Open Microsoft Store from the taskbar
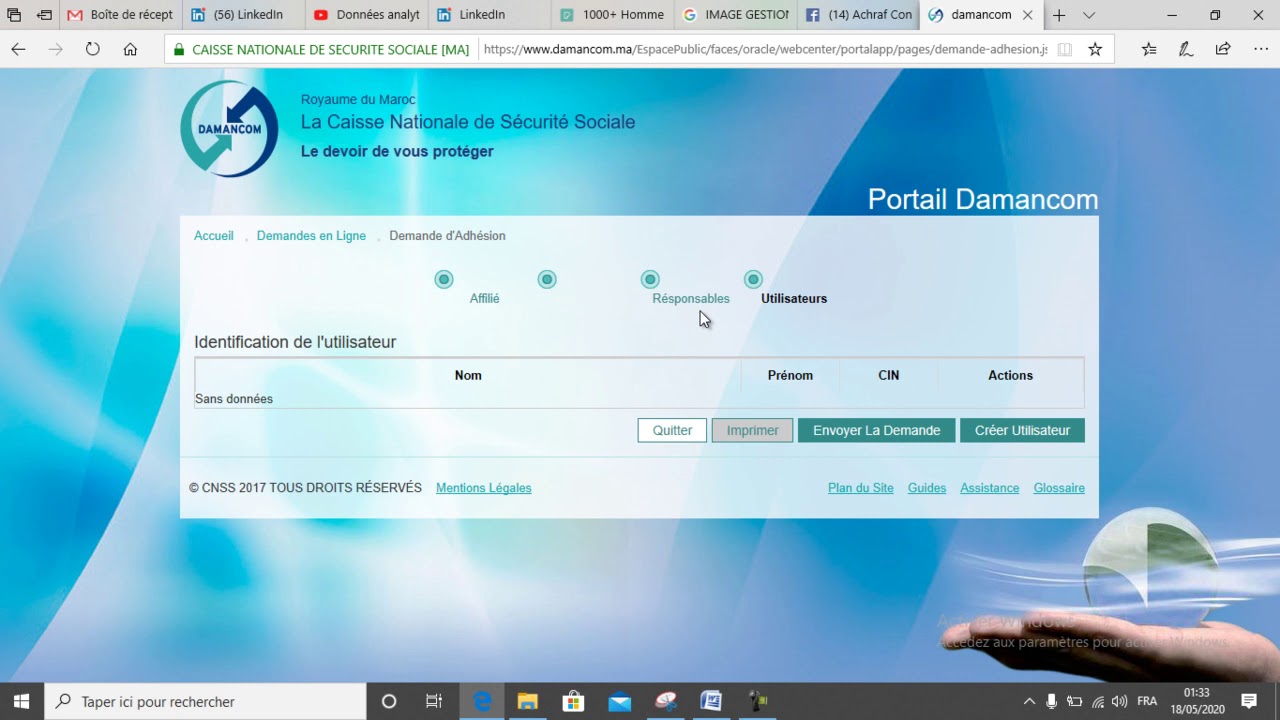1280x720 pixels. click(x=573, y=701)
